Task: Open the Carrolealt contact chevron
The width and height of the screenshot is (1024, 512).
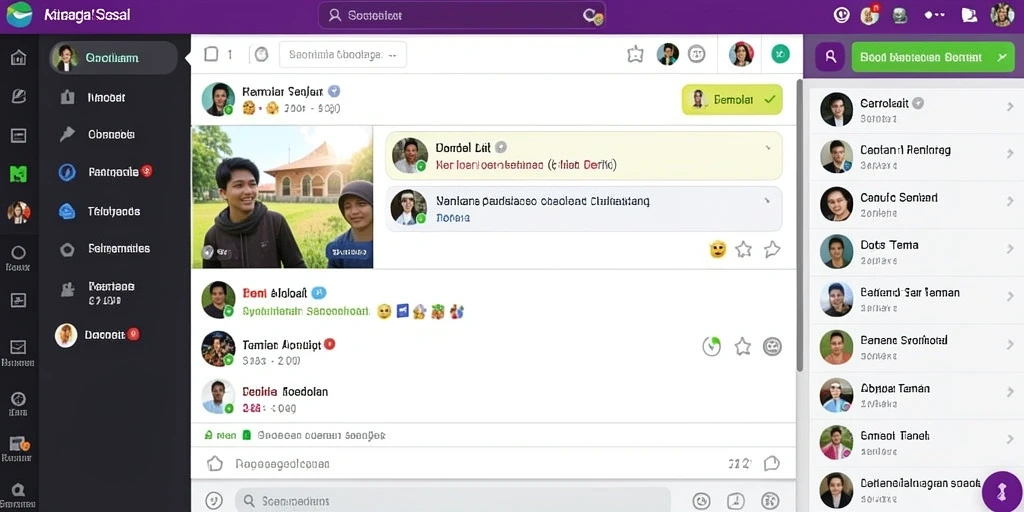Action: pos(1010,106)
